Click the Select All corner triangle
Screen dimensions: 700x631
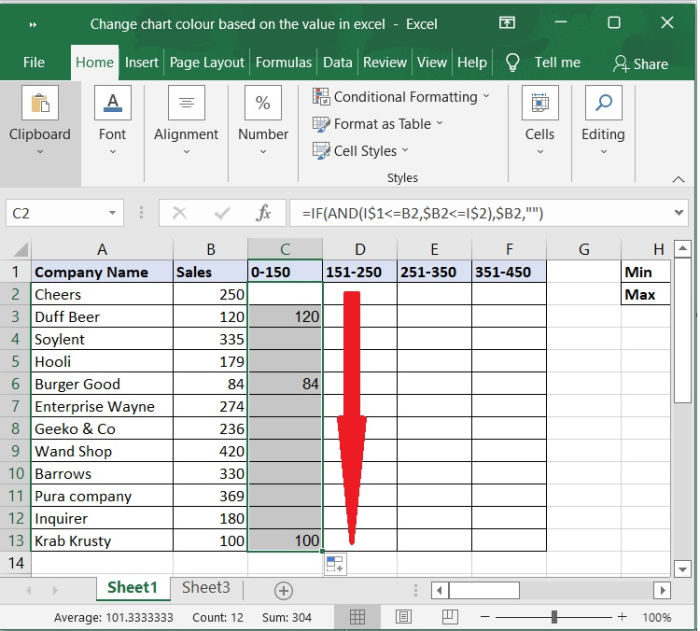pyautogui.click(x=21, y=250)
